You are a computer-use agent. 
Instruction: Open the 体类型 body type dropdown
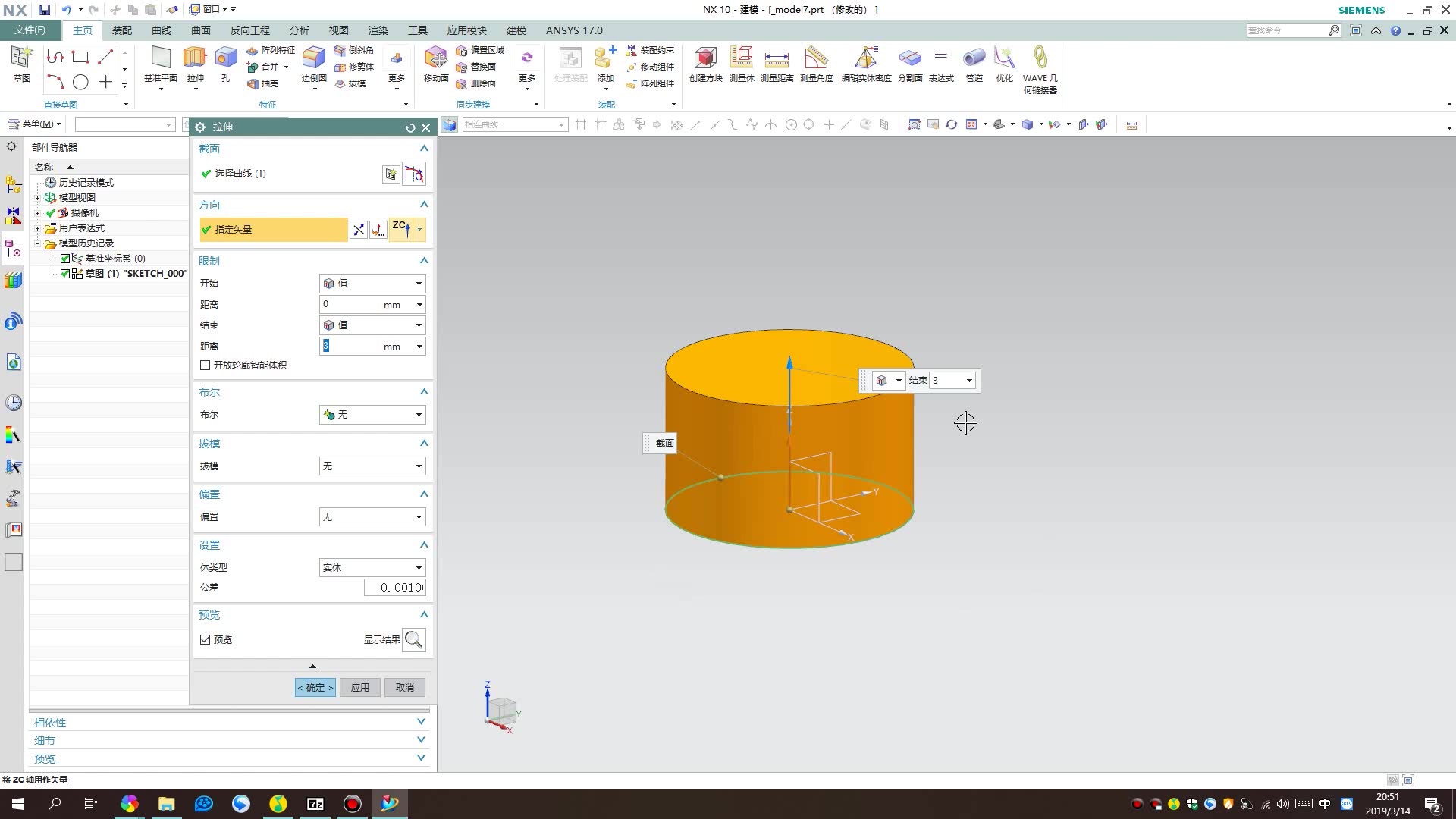372,568
